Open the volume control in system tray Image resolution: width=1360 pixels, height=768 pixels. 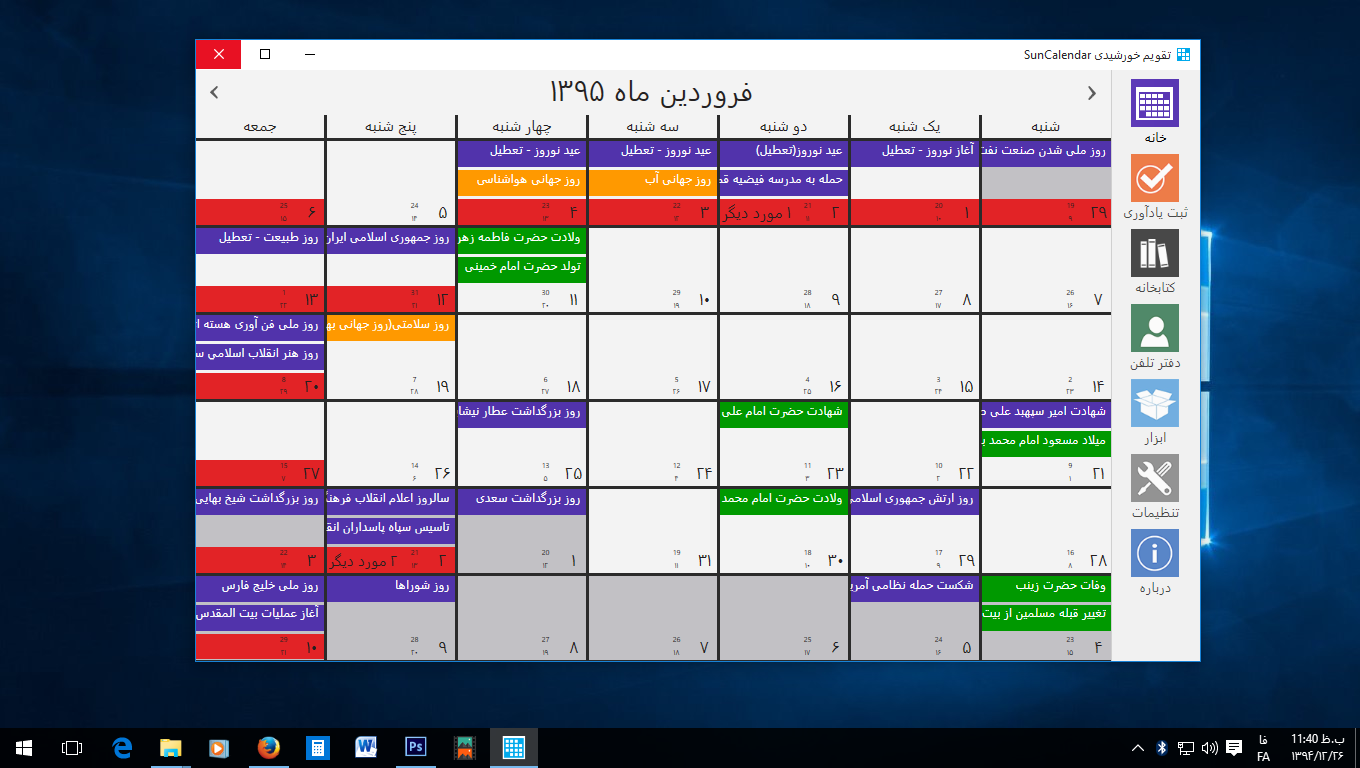[1210, 748]
